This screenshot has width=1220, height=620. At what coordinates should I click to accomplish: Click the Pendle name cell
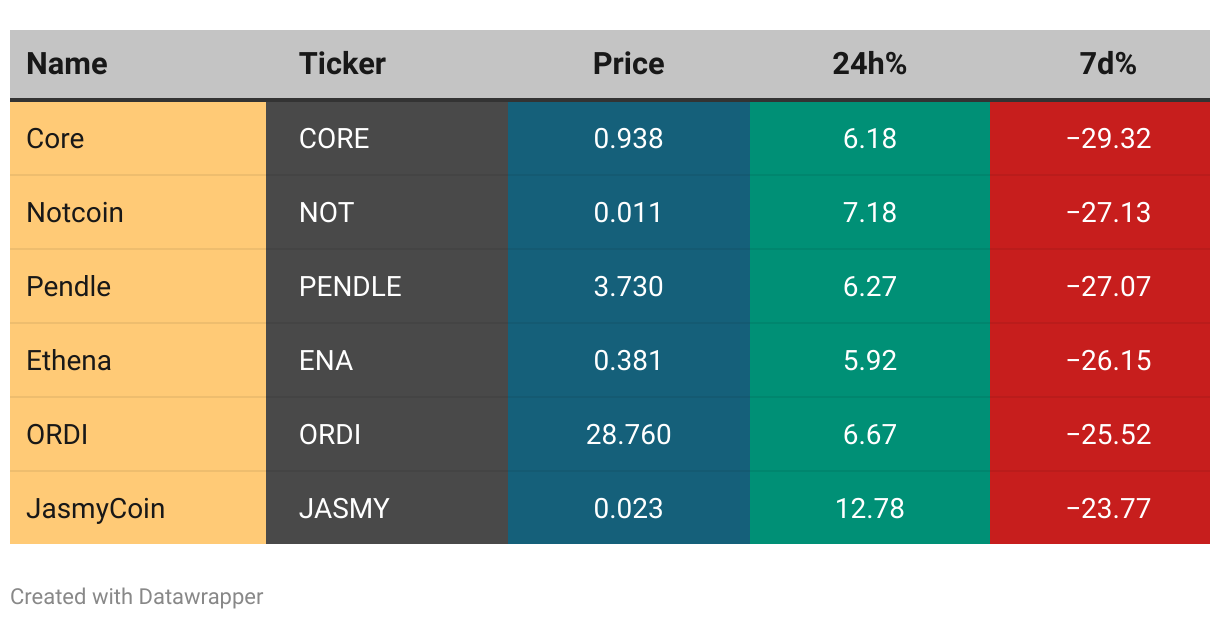click(x=69, y=286)
